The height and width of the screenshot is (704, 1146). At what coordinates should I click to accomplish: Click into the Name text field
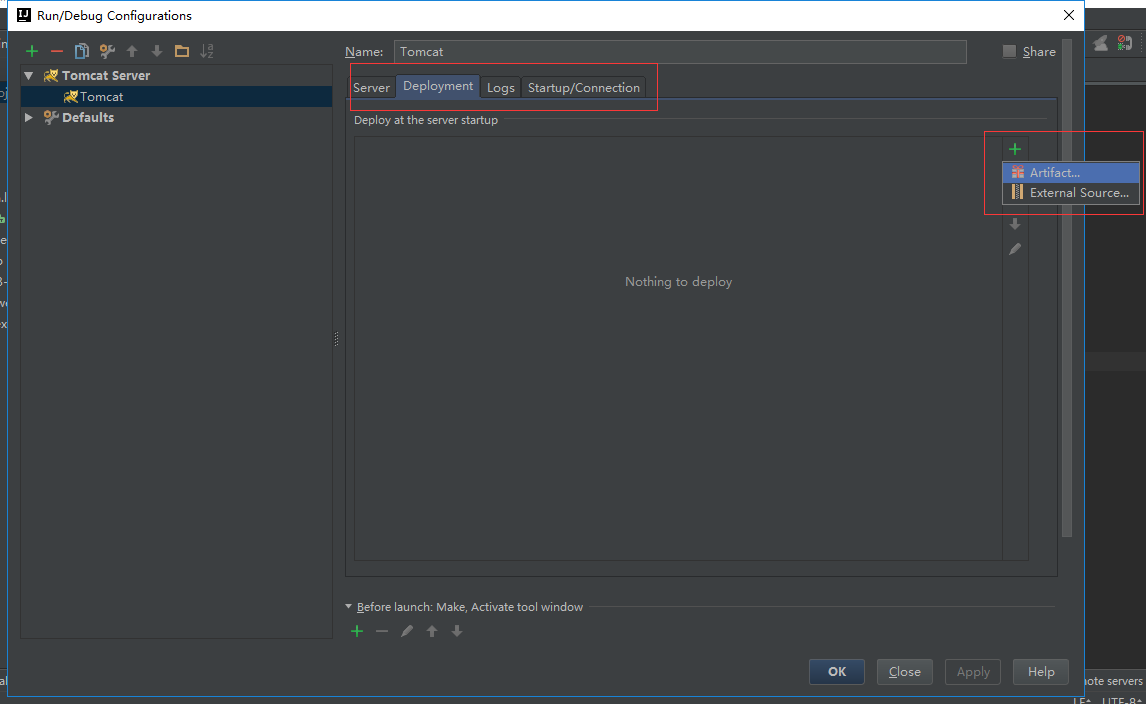point(680,52)
